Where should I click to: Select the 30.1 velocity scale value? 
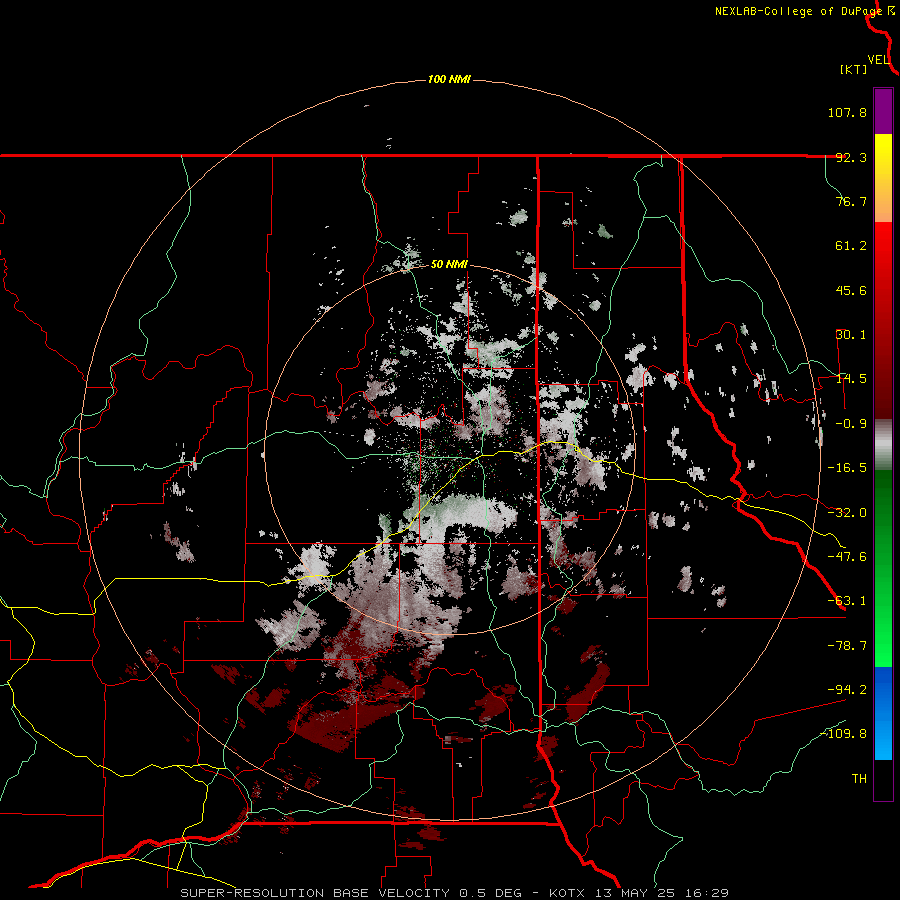point(851,335)
